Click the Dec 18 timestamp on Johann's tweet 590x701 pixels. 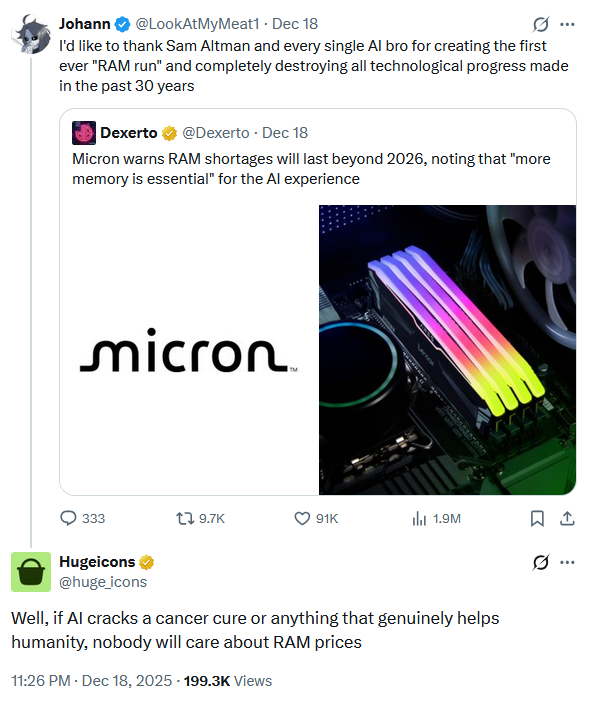tap(295, 24)
